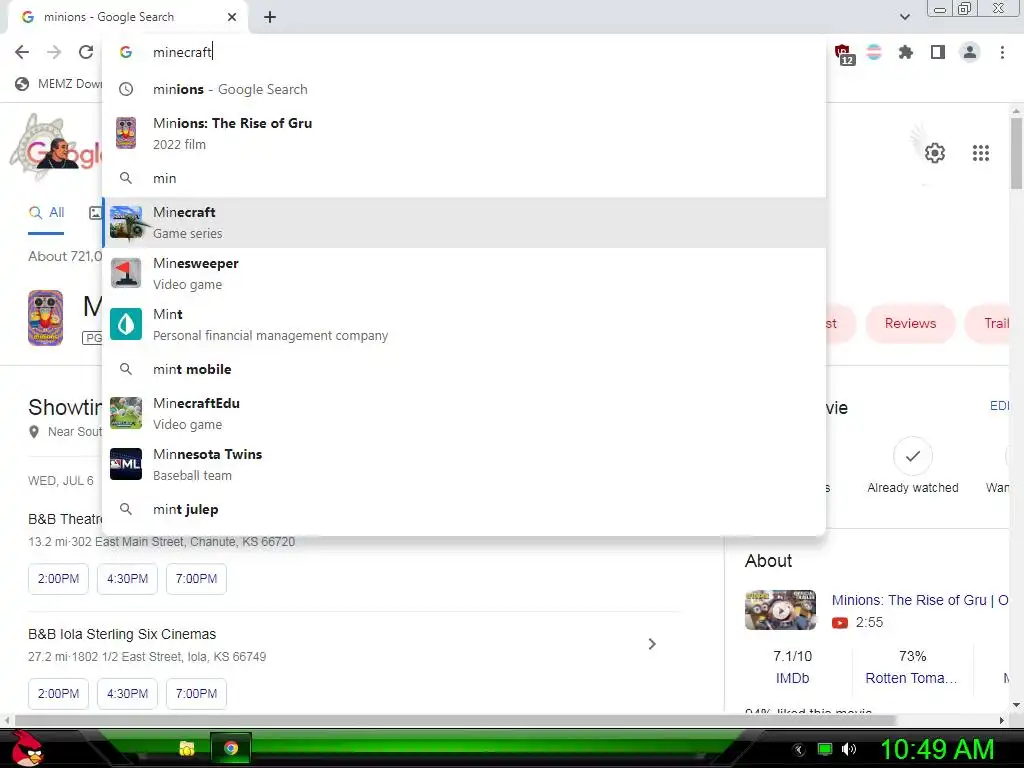Screen dimensions: 1024x768
Task: Open a new tab with the plus button
Action: pyautogui.click(x=270, y=17)
